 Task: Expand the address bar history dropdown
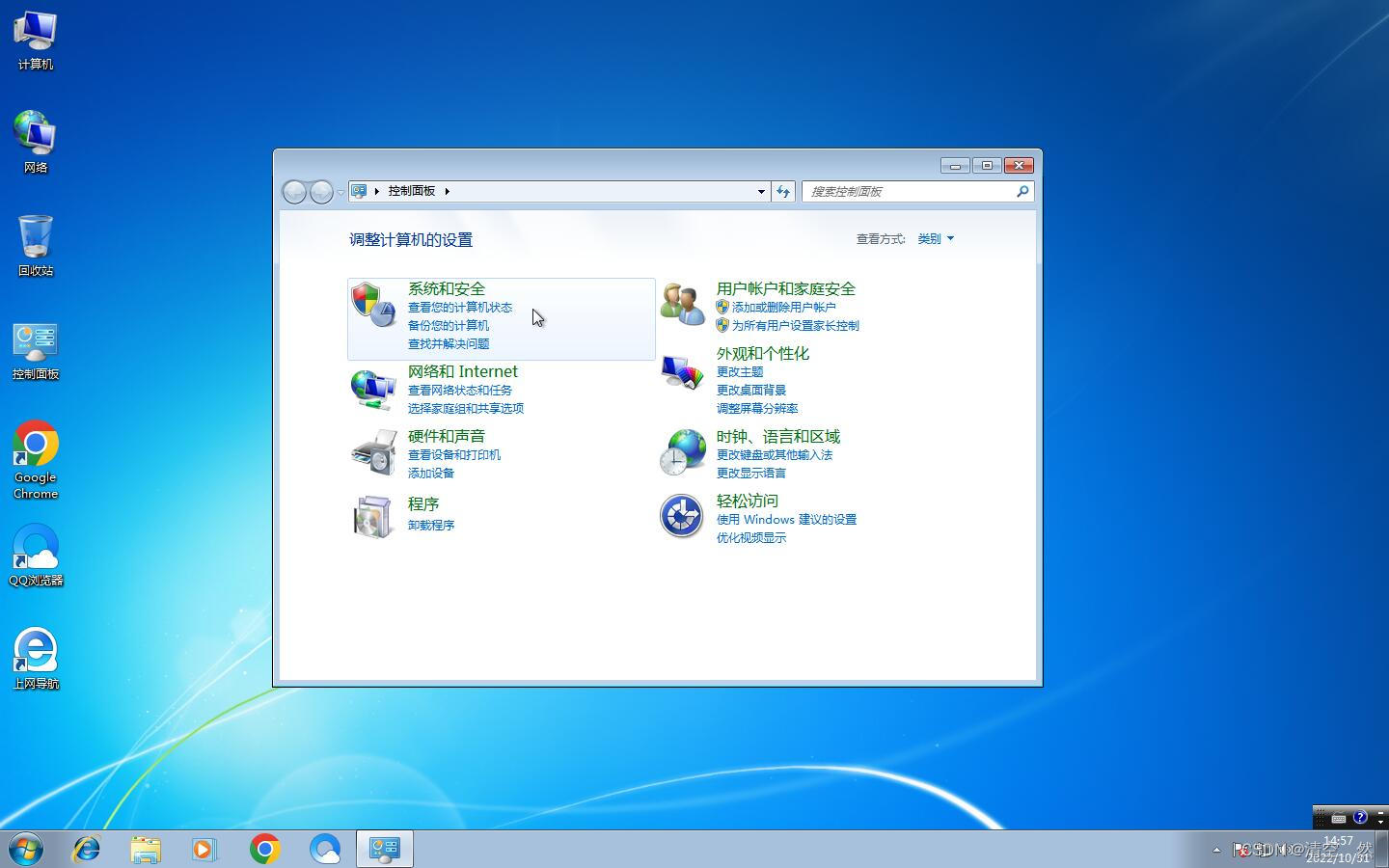point(761,191)
